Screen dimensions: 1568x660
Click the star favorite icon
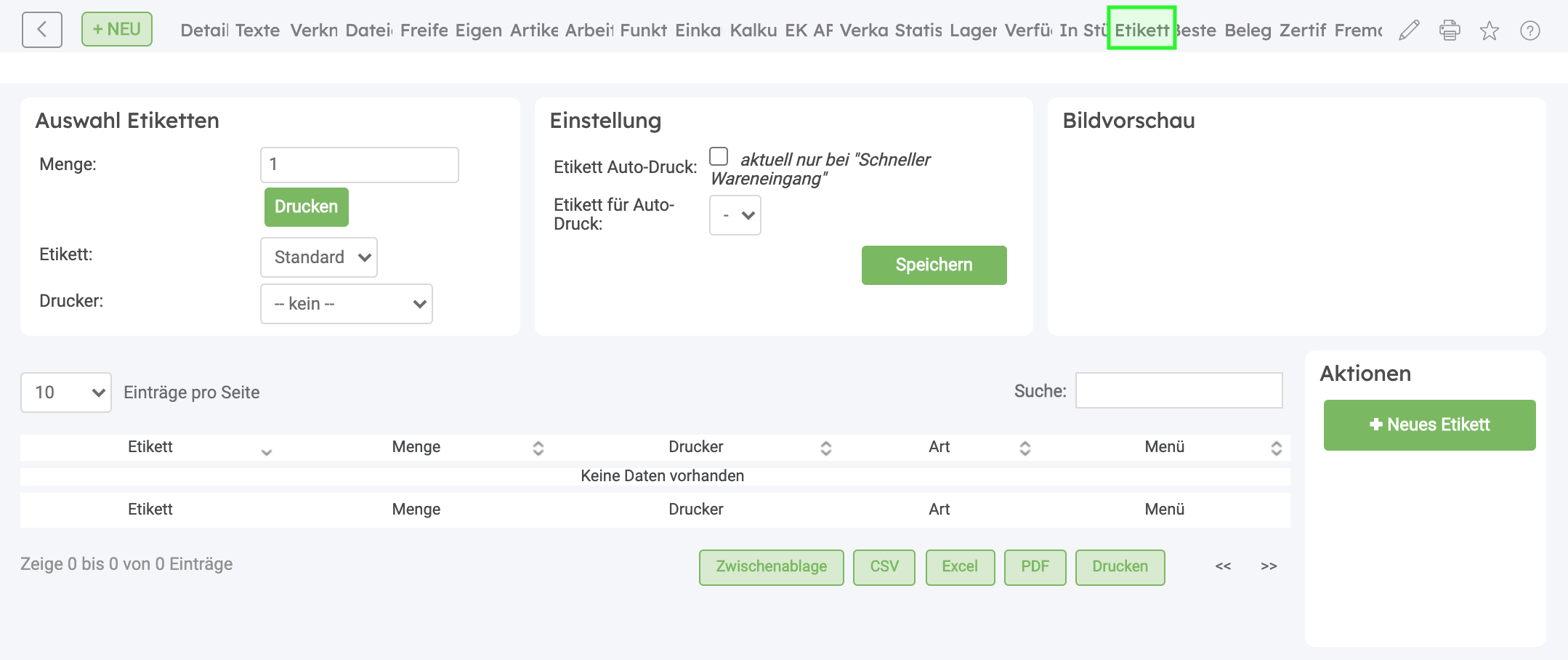pos(1490,31)
